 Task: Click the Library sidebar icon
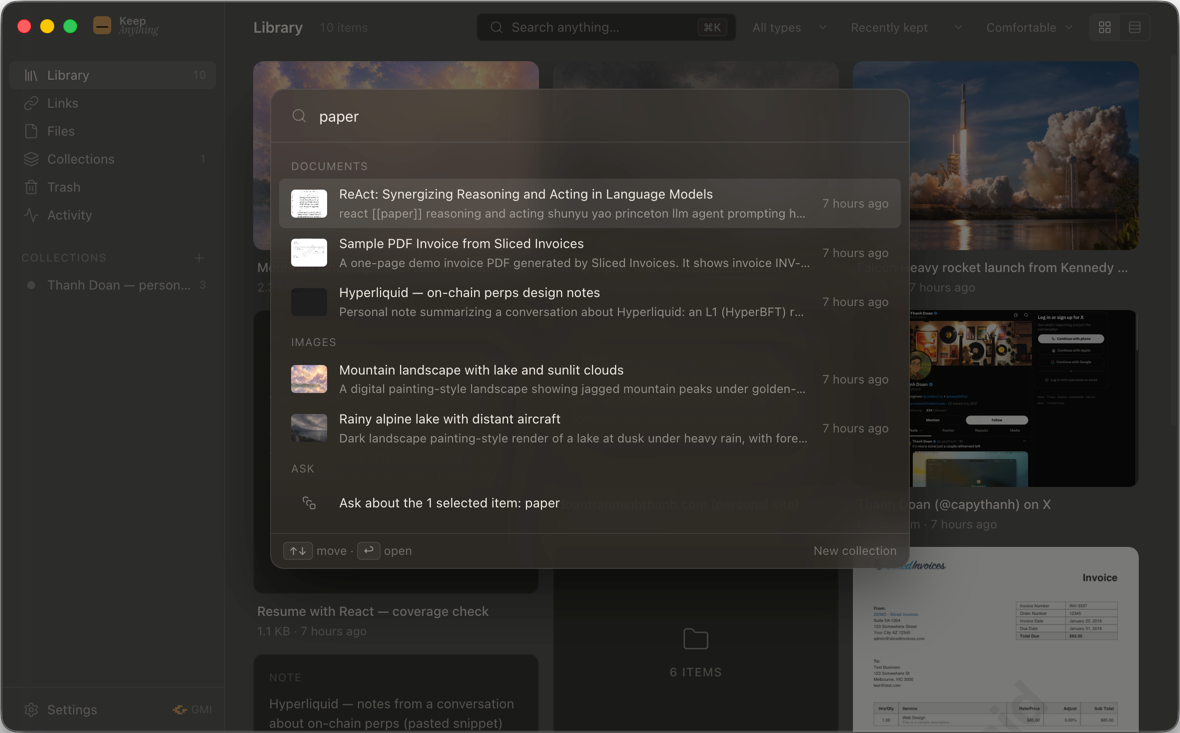(31, 75)
